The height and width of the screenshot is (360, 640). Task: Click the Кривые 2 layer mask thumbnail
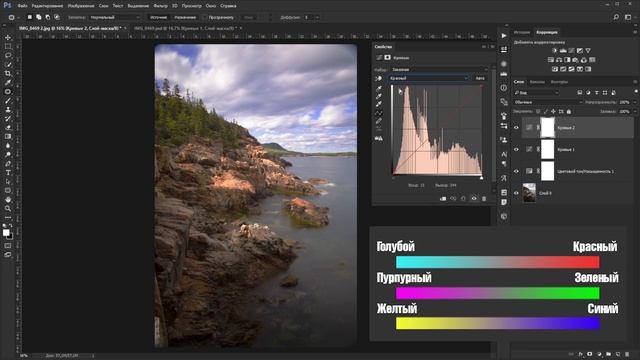pos(547,128)
